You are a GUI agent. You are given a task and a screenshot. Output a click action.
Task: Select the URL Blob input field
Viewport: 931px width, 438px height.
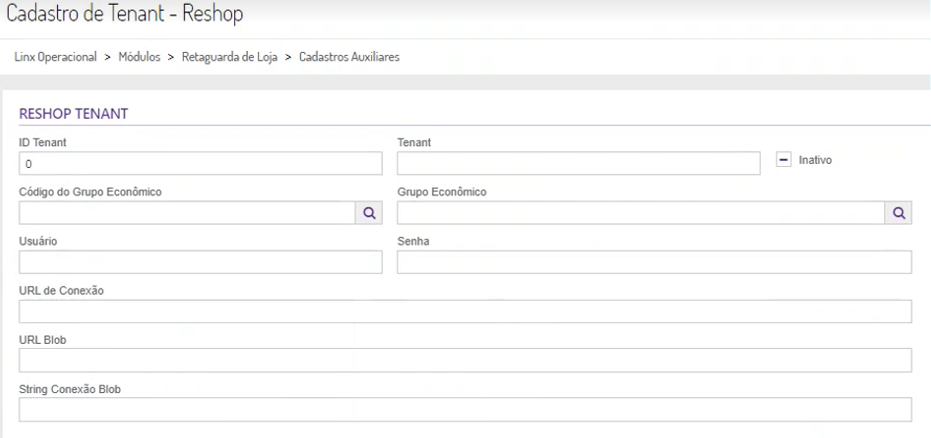pos(465,360)
